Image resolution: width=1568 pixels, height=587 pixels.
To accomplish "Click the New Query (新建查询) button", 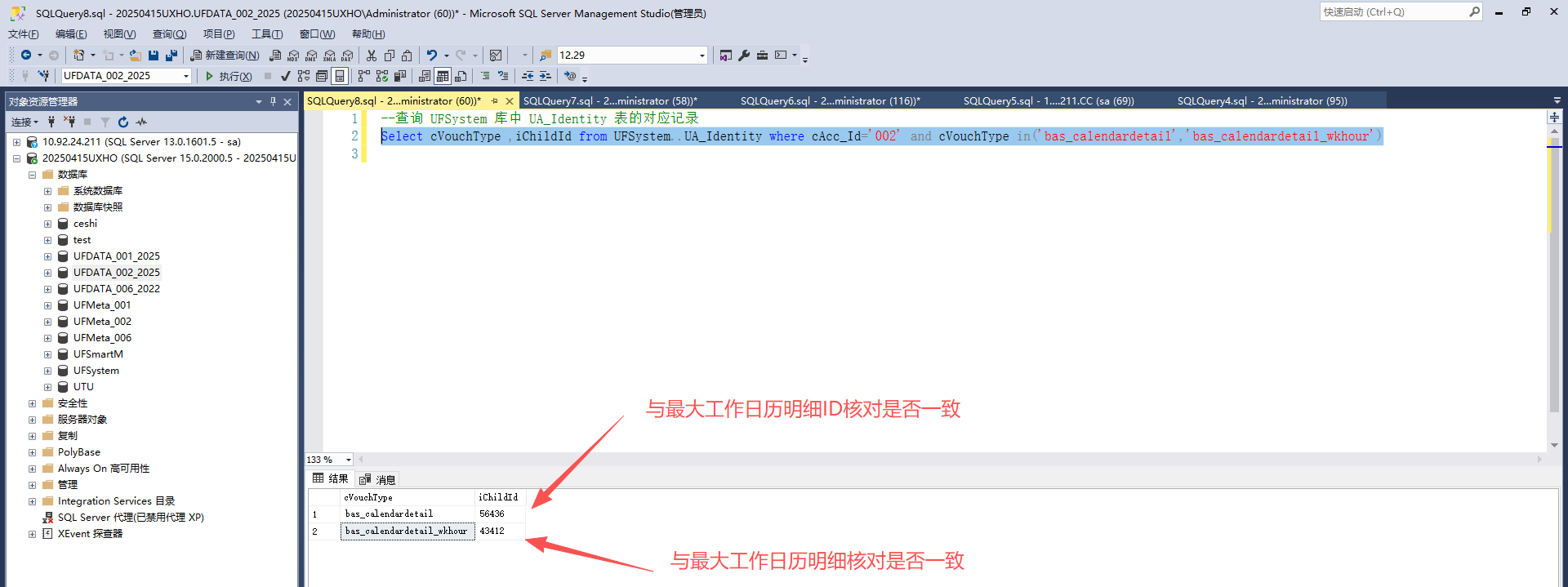I will pos(225,56).
